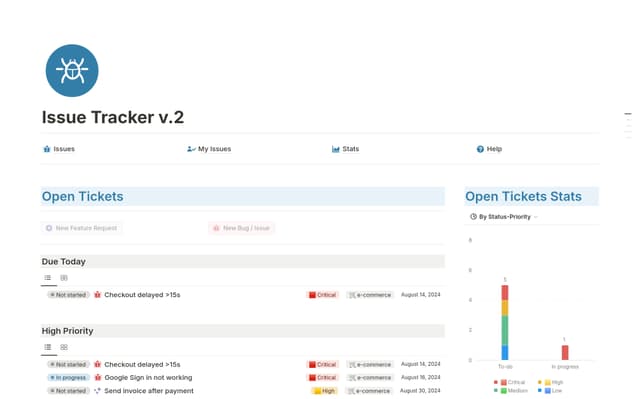
Task: Select list view tab under Due Today
Action: click(48, 278)
